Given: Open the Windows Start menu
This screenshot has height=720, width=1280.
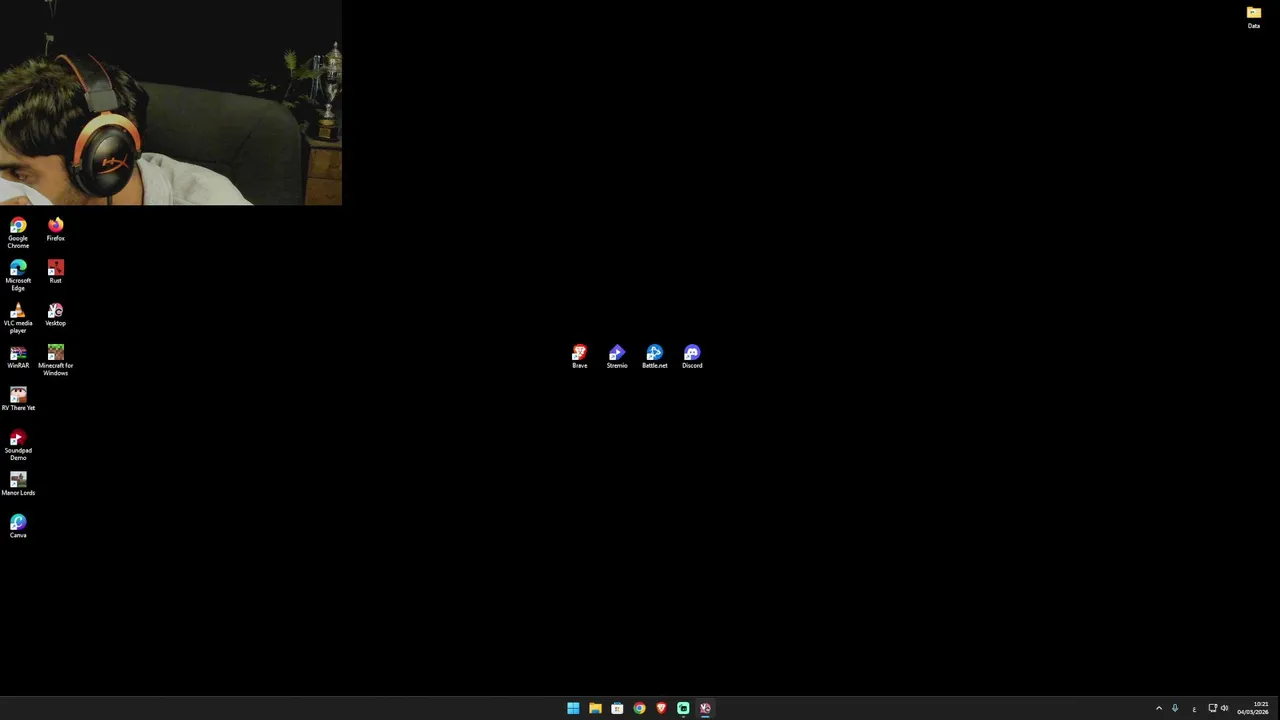Looking at the screenshot, I should coord(573,708).
